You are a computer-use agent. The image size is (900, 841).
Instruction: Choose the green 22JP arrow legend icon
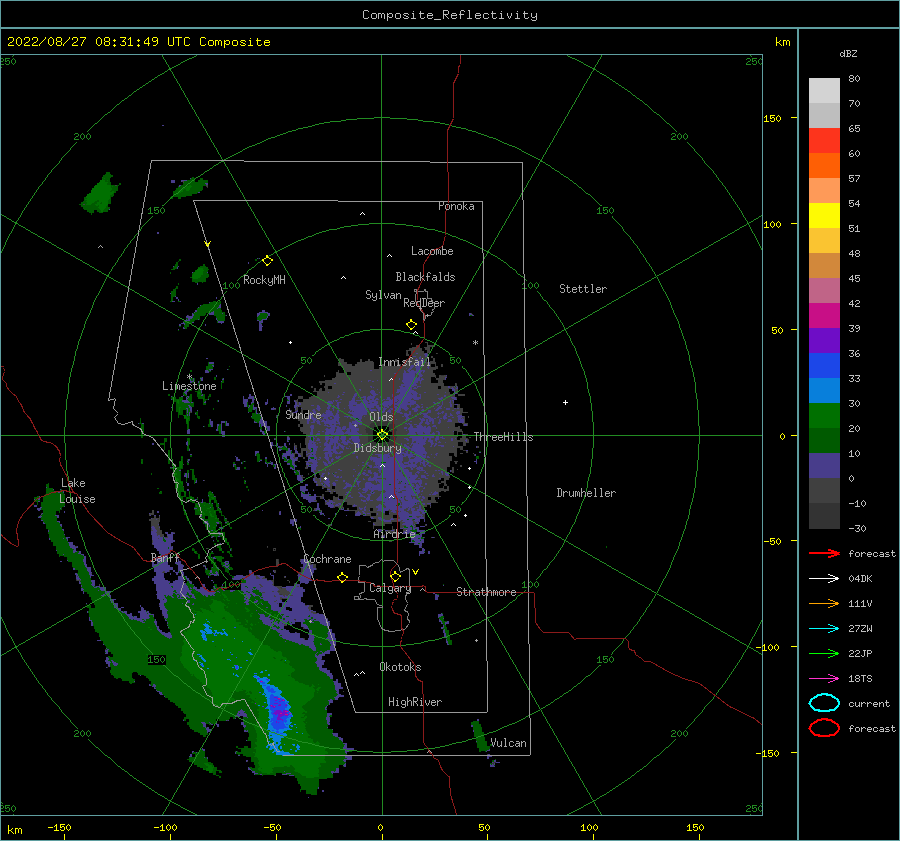(x=824, y=653)
